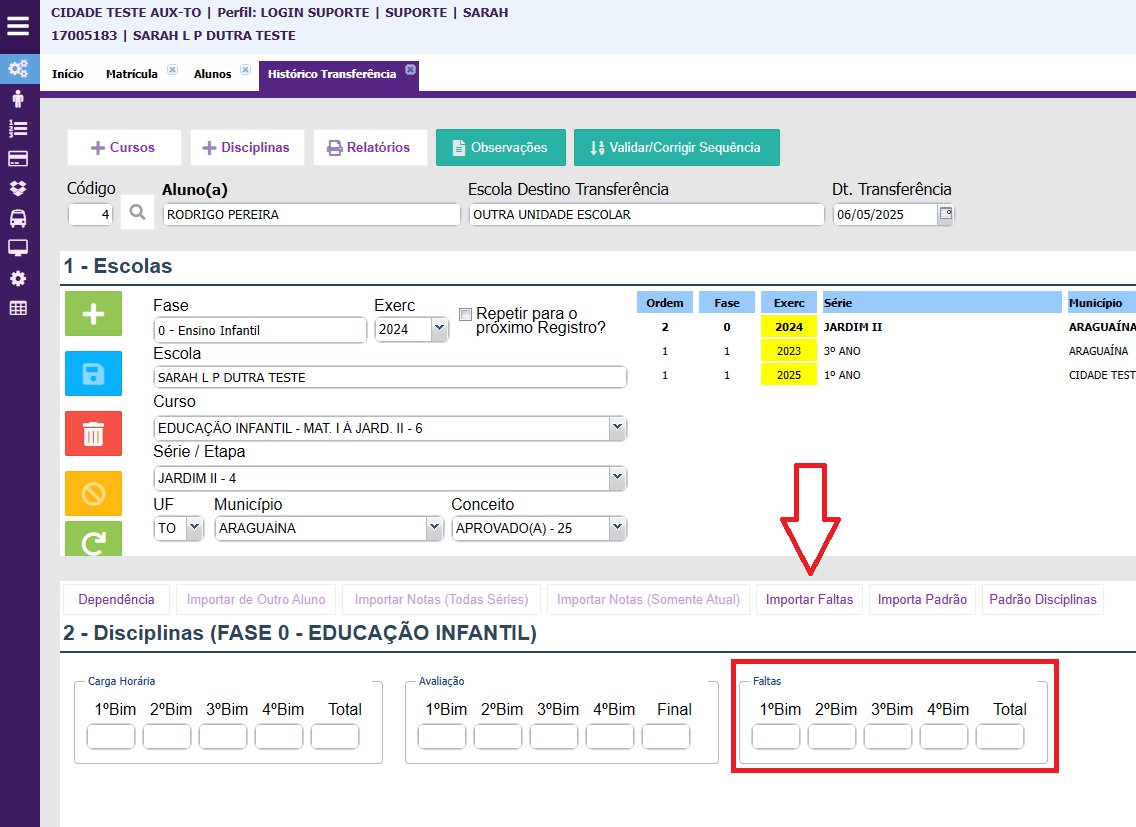Open the Curso dropdown list
This screenshot has width=1136, height=827.
617,428
